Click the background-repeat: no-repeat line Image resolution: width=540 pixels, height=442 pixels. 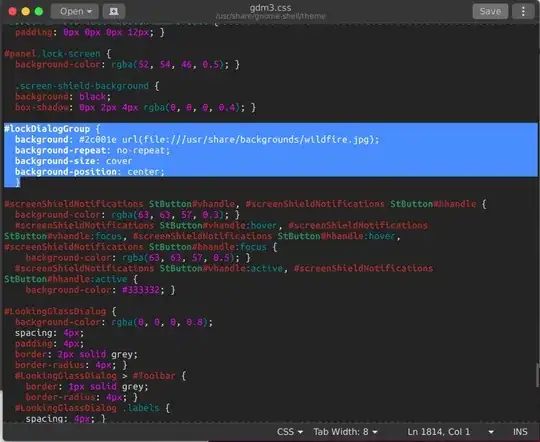tap(93, 150)
